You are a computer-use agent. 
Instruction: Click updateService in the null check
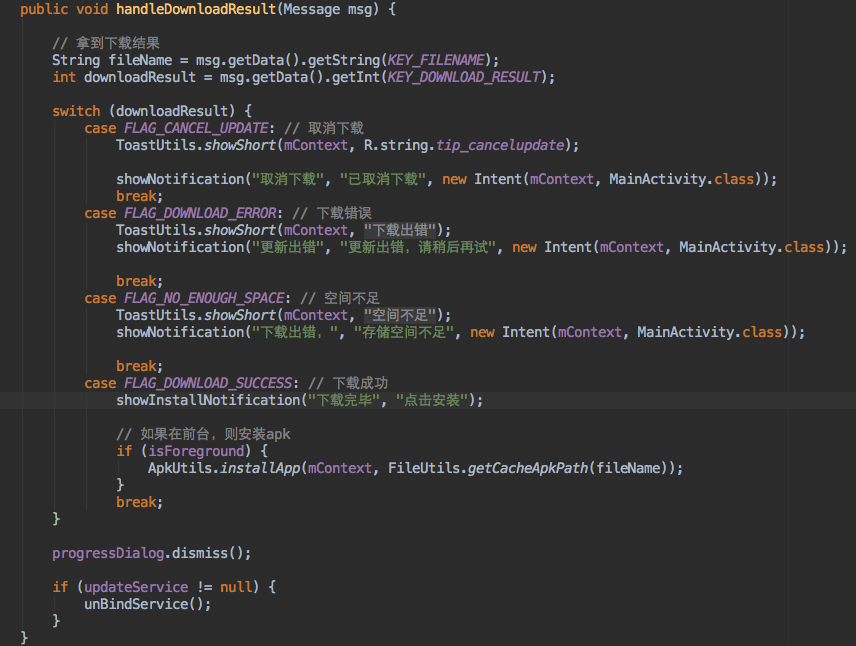click(x=136, y=587)
